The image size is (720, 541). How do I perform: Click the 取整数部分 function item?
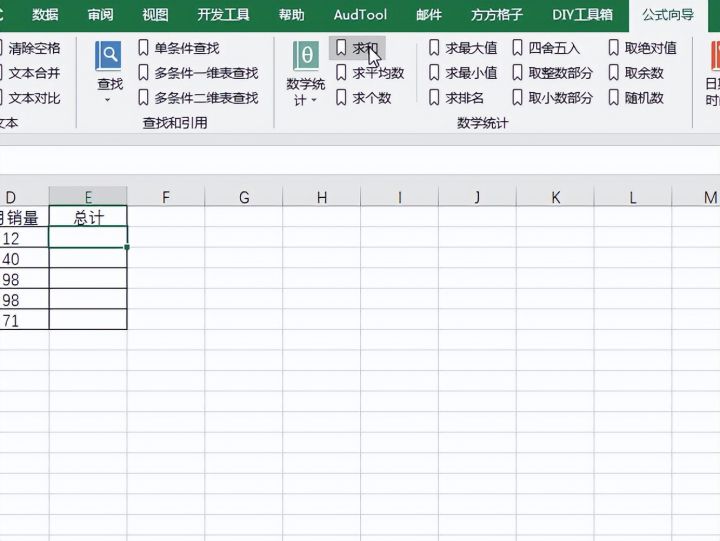click(553, 73)
